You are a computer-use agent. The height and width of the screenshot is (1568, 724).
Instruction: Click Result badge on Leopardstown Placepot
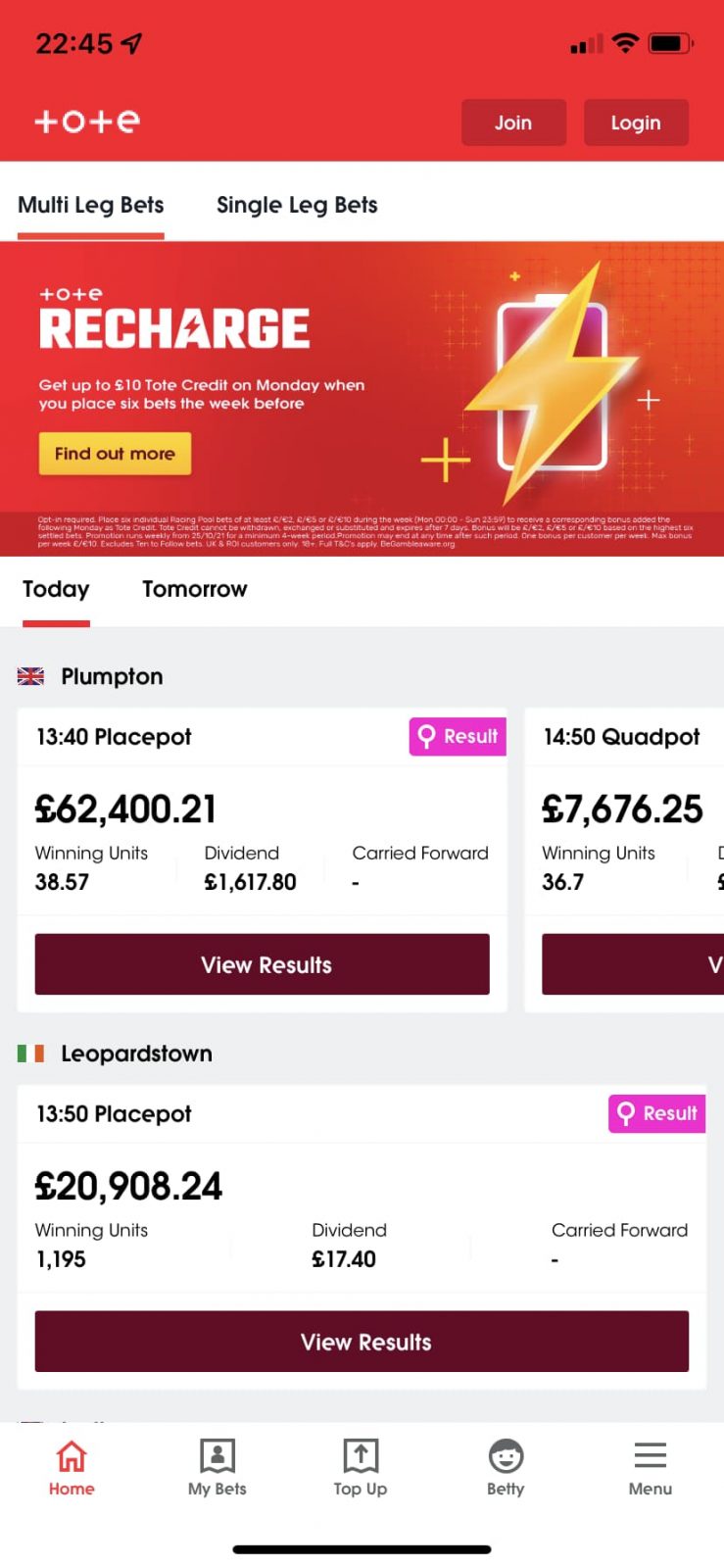tap(656, 1113)
